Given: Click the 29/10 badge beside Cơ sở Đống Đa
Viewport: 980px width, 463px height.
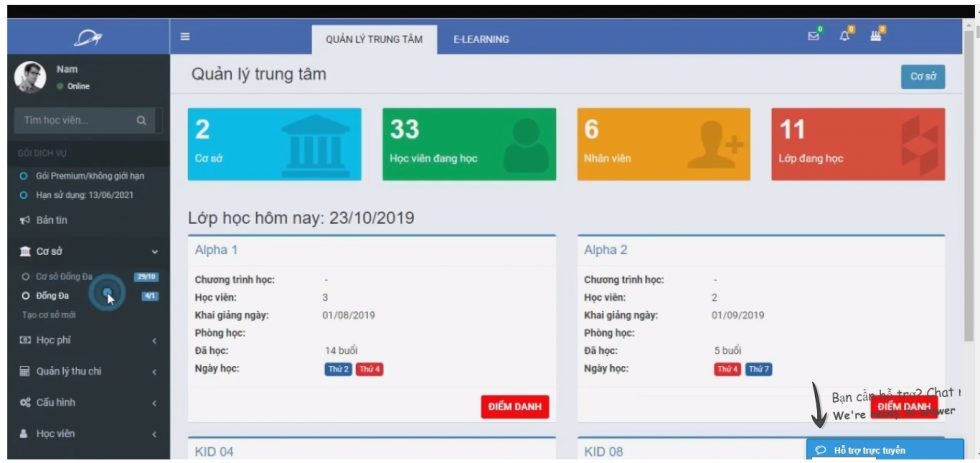Looking at the screenshot, I should point(146,276).
